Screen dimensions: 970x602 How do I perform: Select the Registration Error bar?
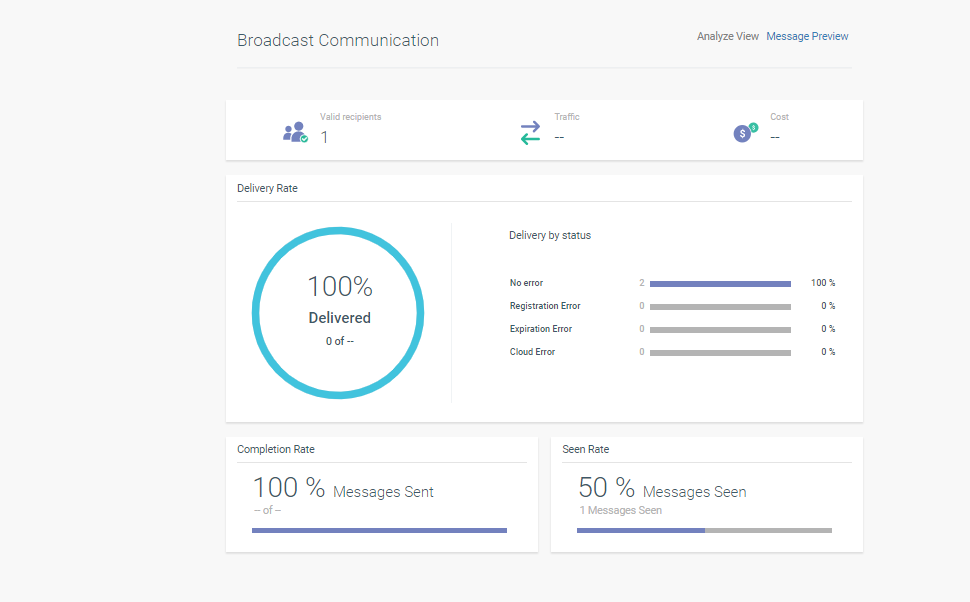click(720, 307)
